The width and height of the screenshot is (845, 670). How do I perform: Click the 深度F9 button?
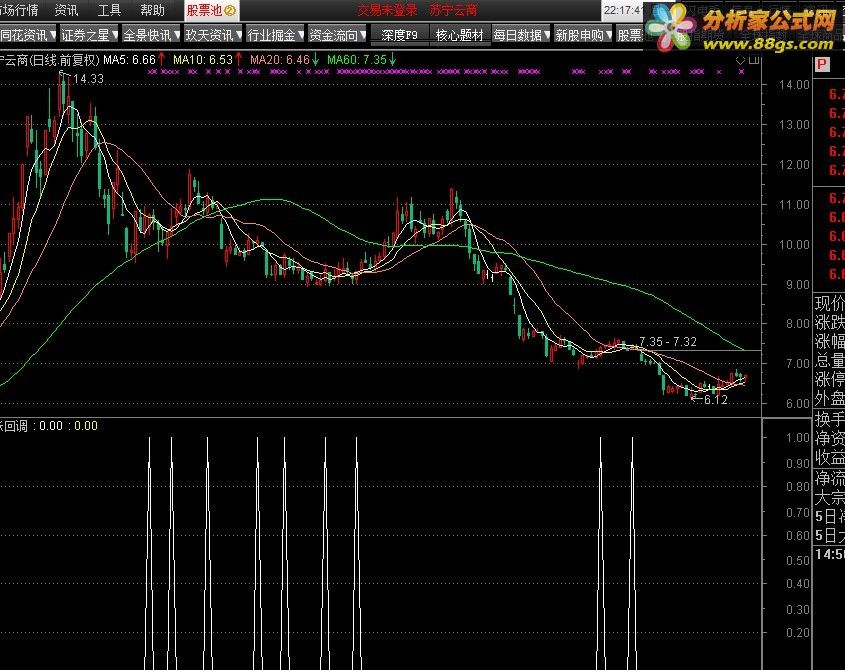pyautogui.click(x=399, y=35)
